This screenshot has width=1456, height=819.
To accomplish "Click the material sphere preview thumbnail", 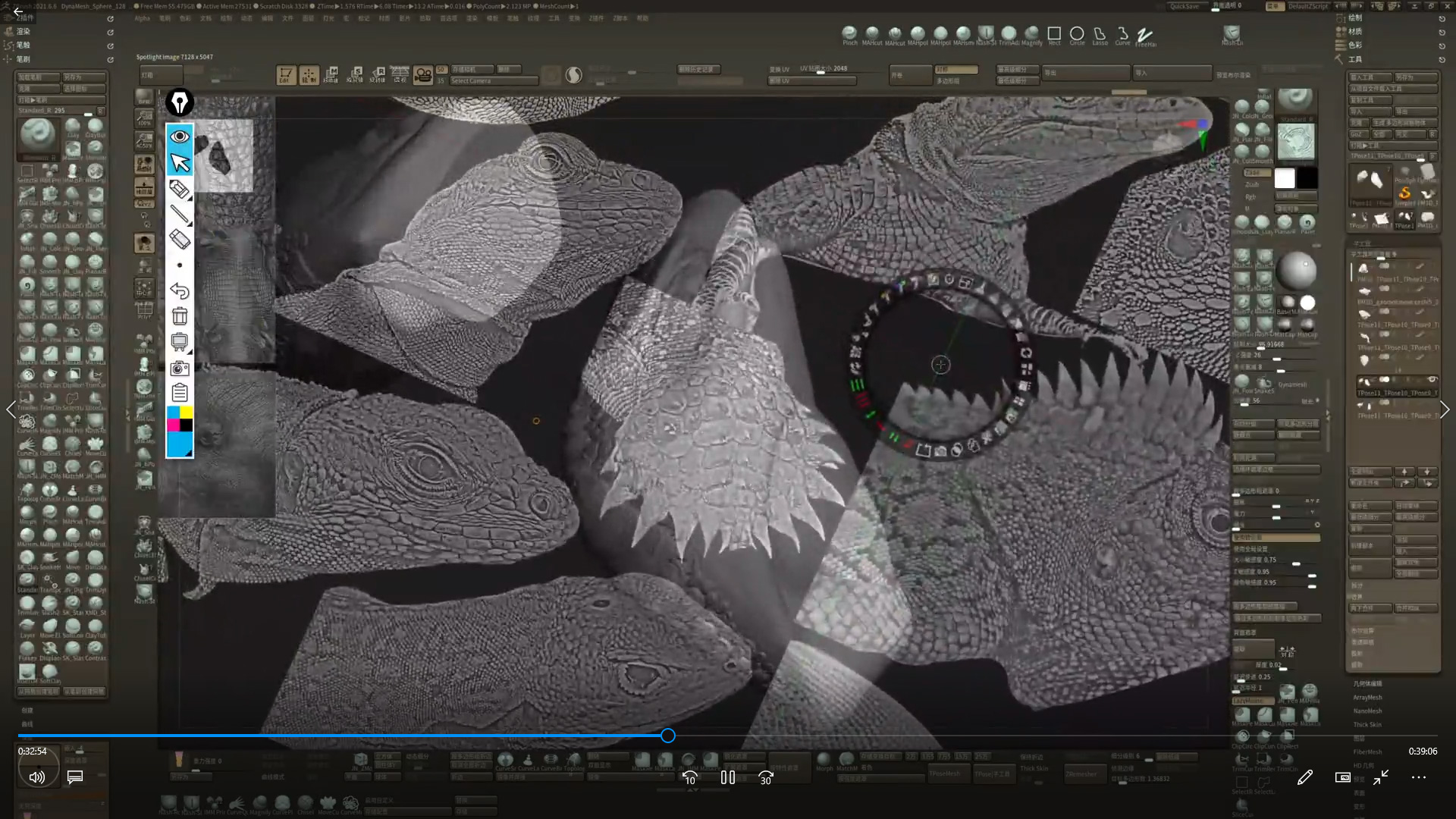I will (1296, 269).
